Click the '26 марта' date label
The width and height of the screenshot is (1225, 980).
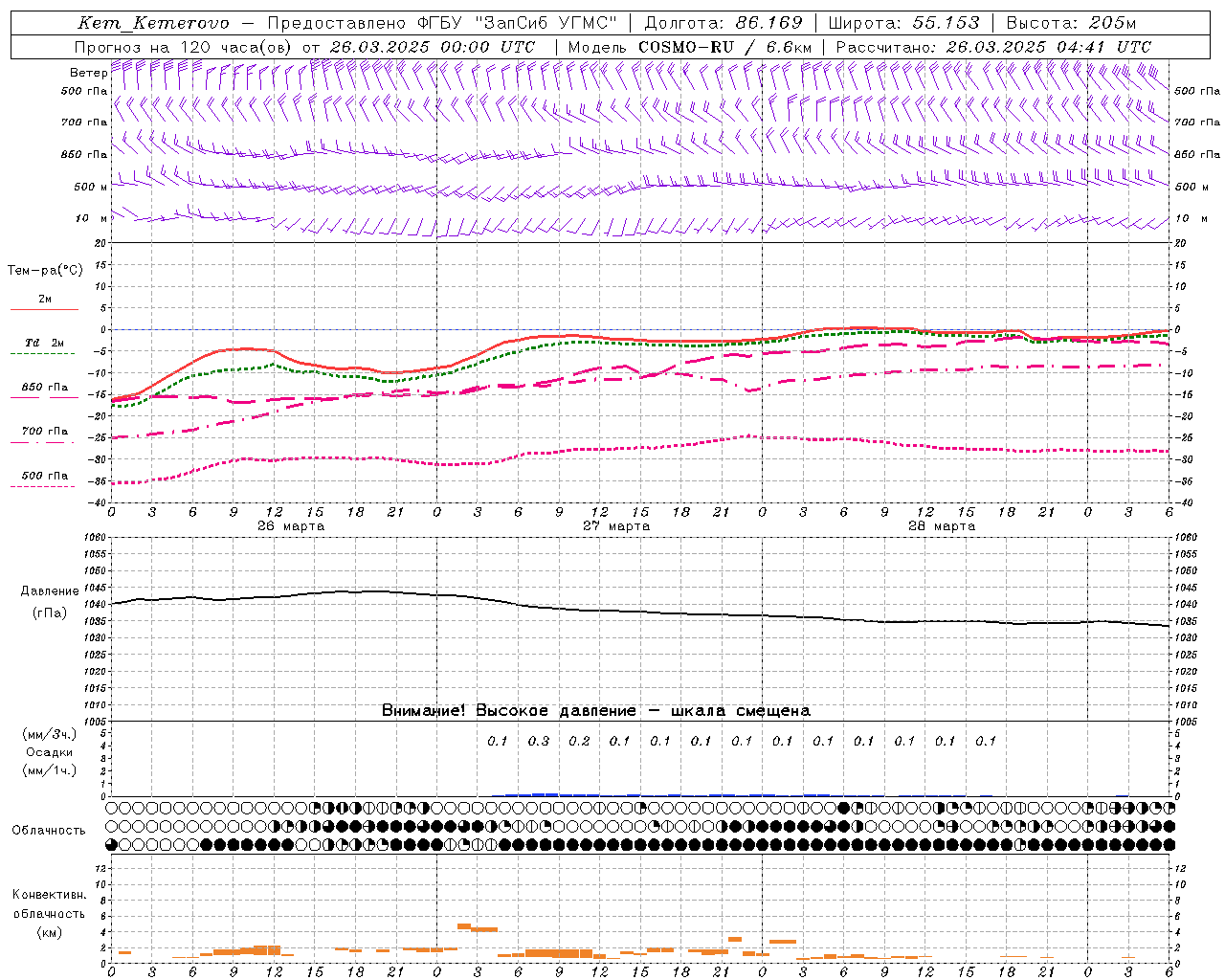(x=291, y=526)
